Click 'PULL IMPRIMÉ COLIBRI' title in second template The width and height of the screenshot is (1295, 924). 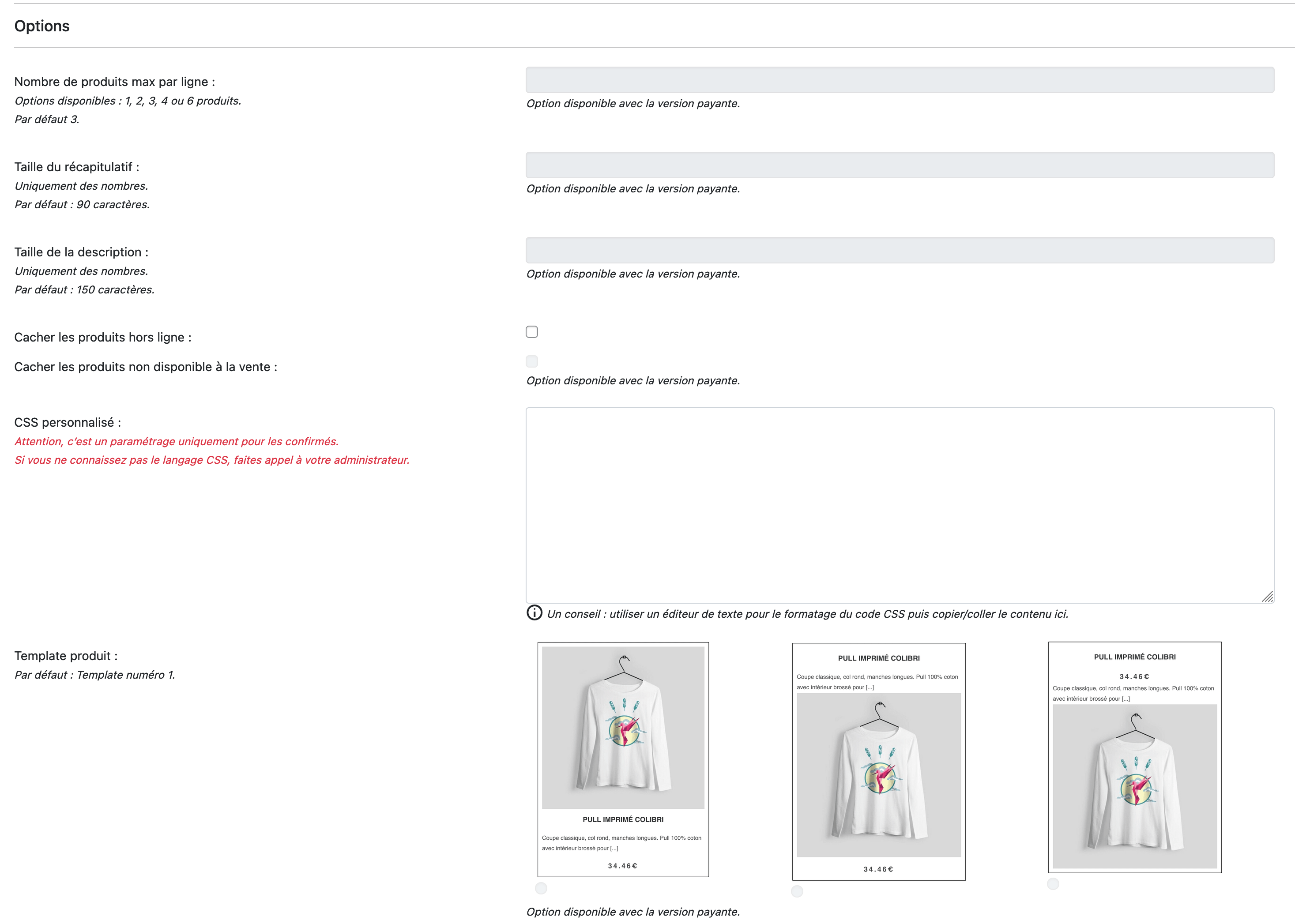point(878,658)
